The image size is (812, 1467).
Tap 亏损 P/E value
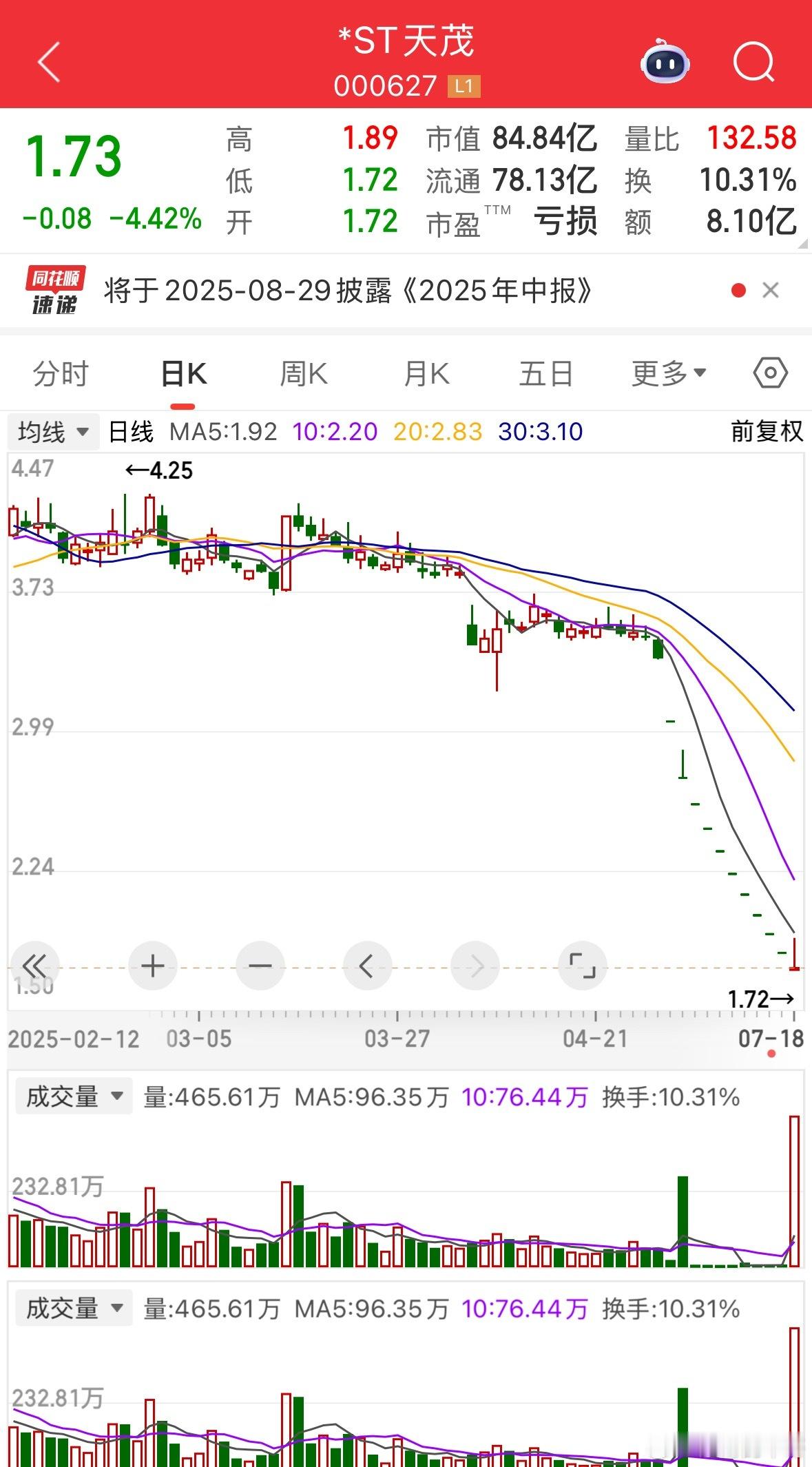tap(565, 222)
